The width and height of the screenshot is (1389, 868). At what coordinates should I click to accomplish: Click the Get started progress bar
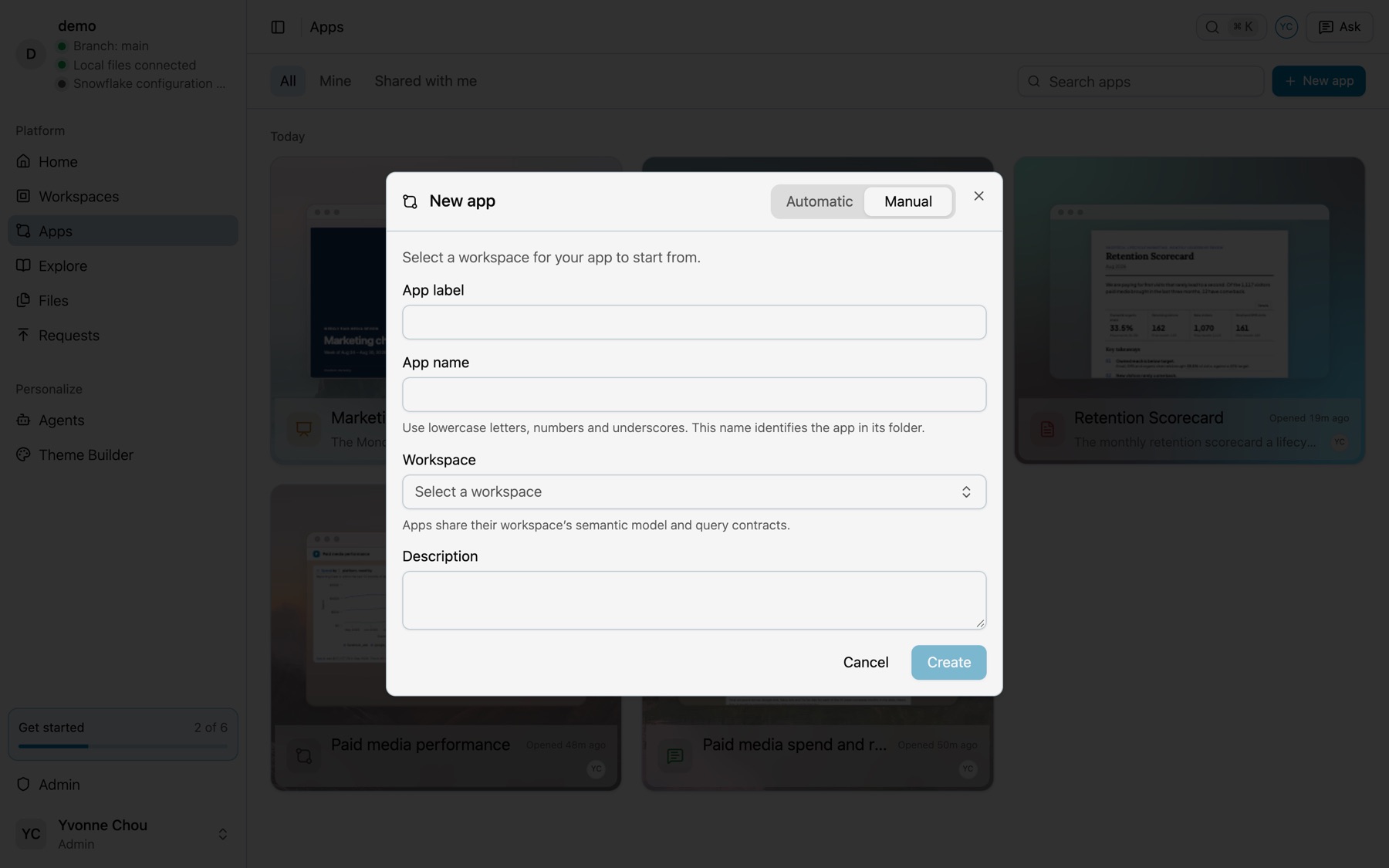123,746
